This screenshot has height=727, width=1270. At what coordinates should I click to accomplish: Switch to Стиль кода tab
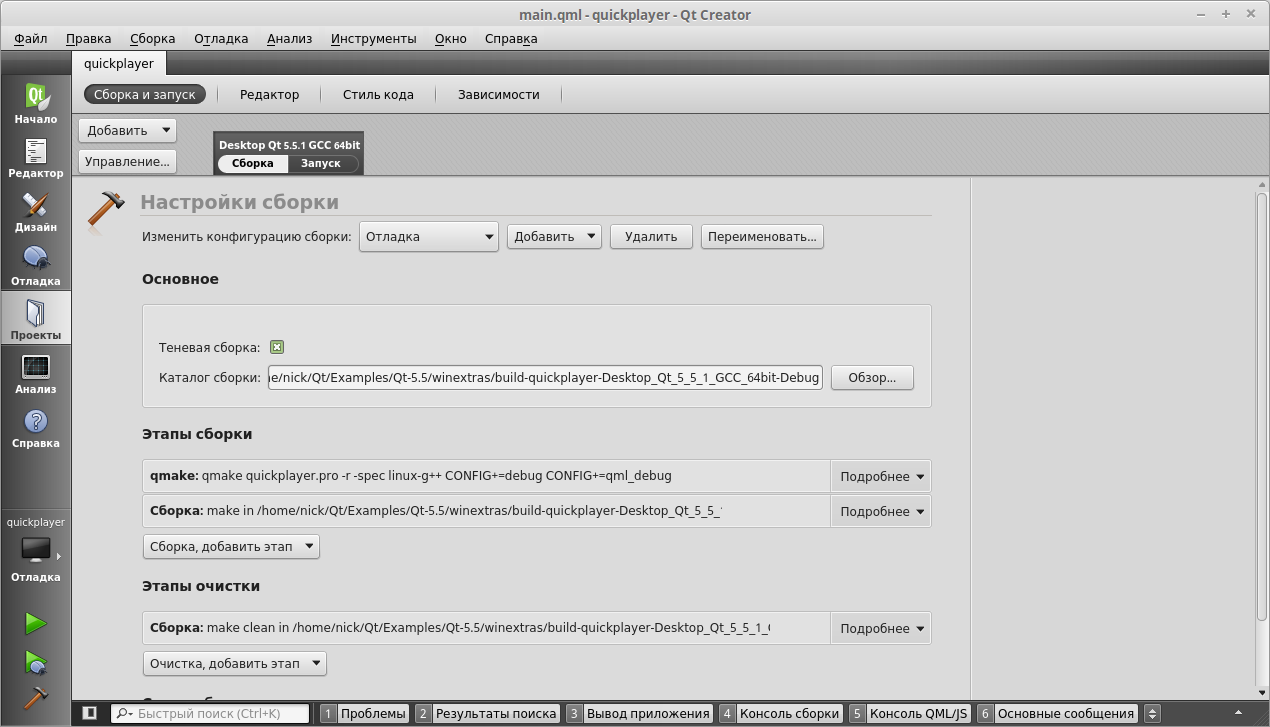click(x=378, y=94)
